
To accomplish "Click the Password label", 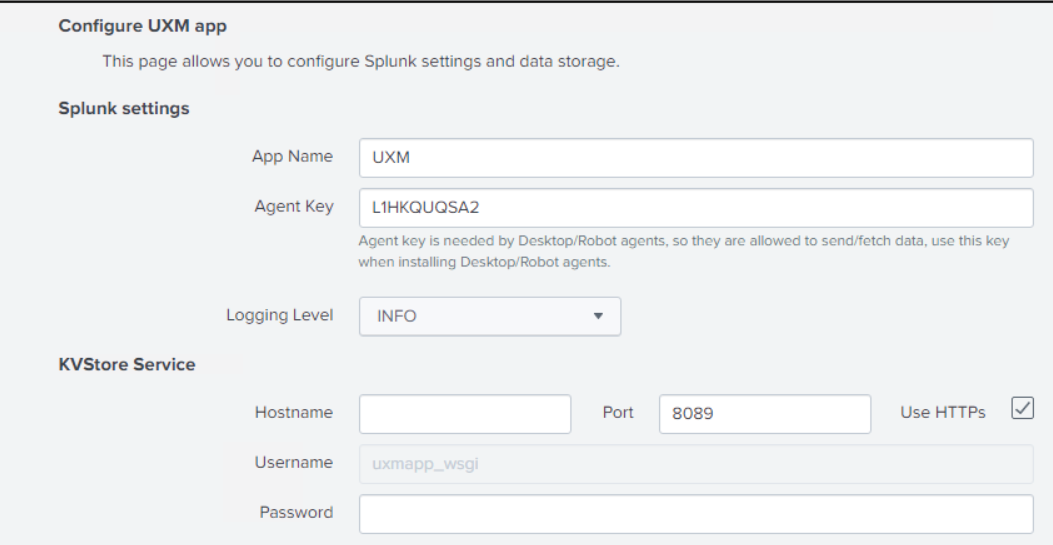I will [x=294, y=512].
